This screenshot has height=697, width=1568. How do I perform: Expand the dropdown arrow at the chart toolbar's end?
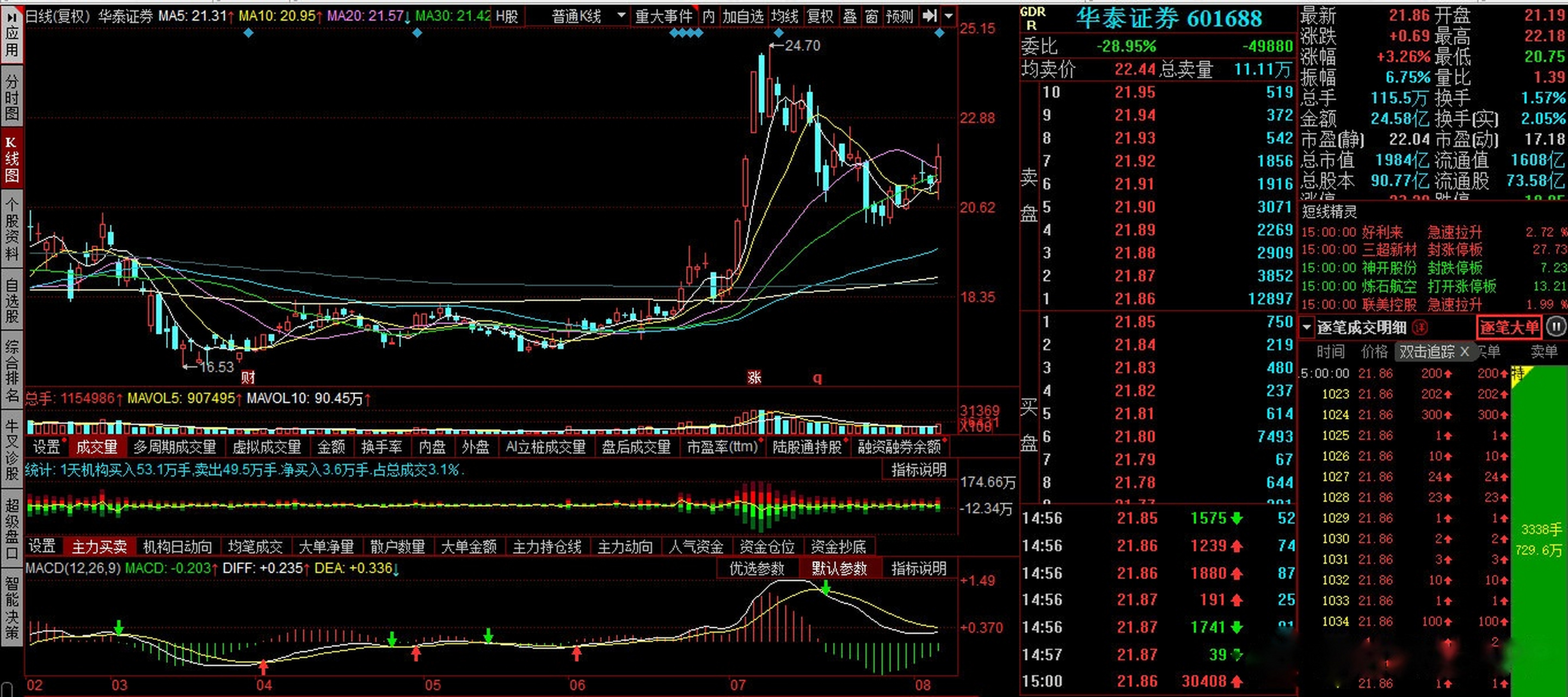[x=948, y=16]
